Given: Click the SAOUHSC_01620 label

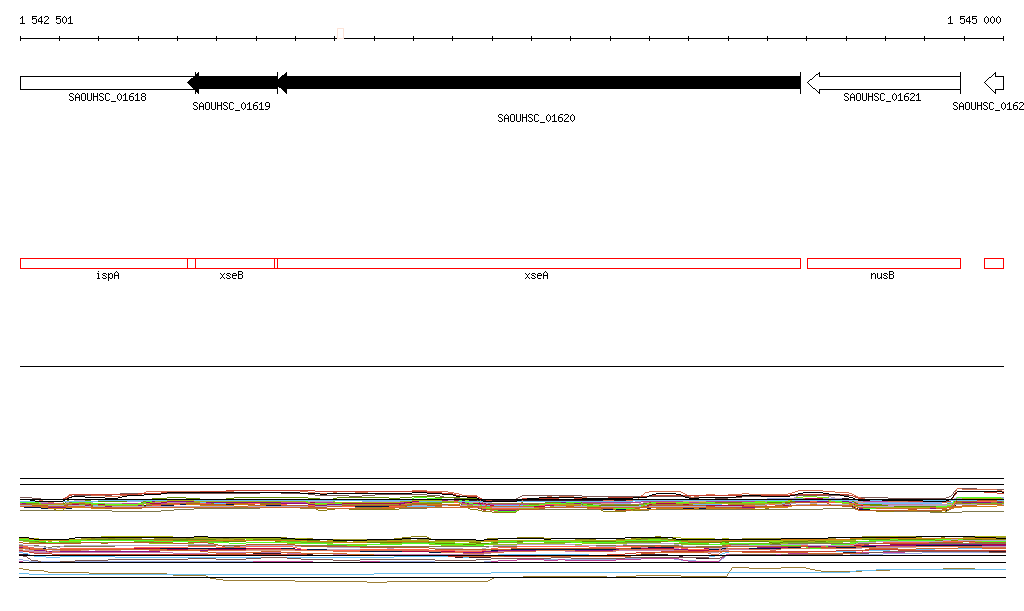Looking at the screenshot, I should pyautogui.click(x=536, y=118).
